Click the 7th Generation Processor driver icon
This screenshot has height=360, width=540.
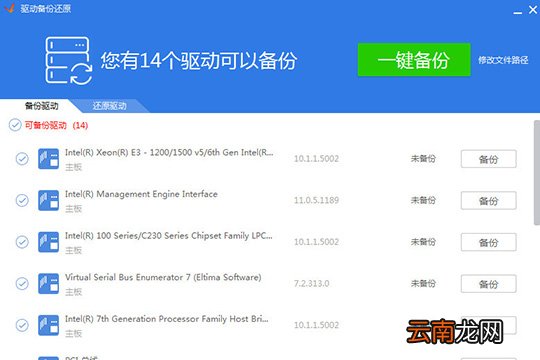pos(48,325)
